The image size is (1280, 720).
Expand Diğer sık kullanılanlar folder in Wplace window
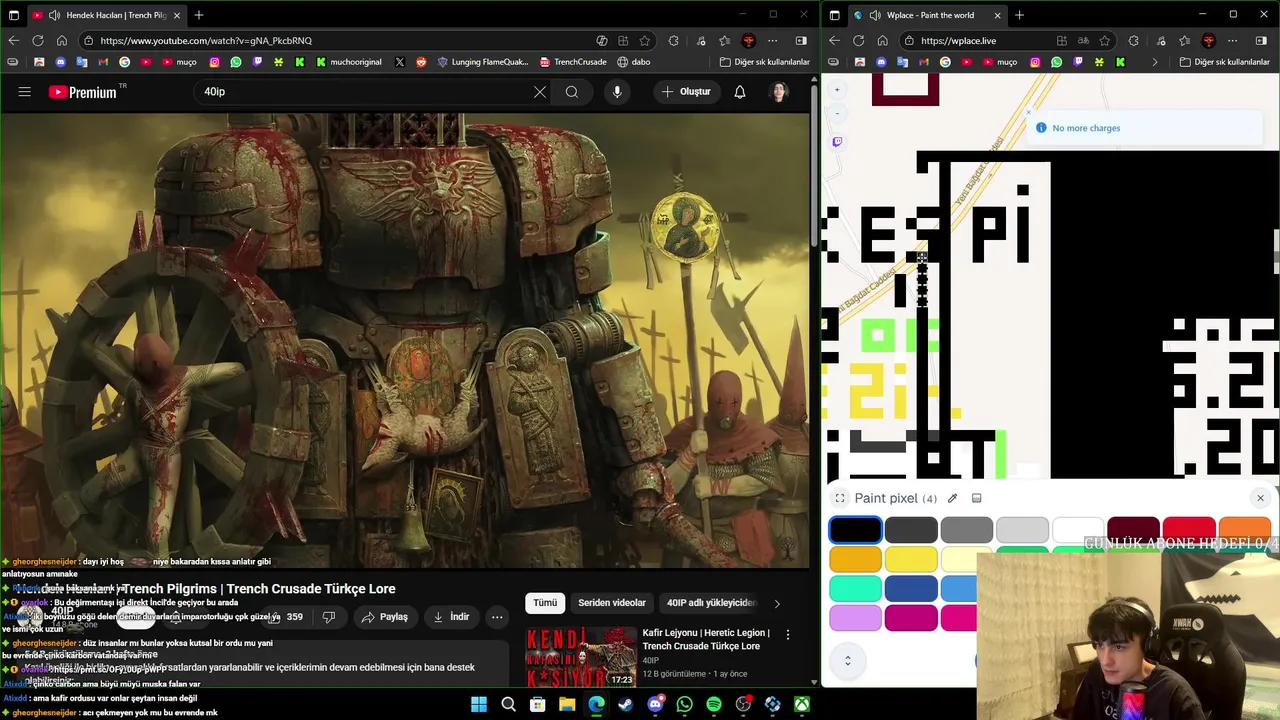pos(1225,62)
